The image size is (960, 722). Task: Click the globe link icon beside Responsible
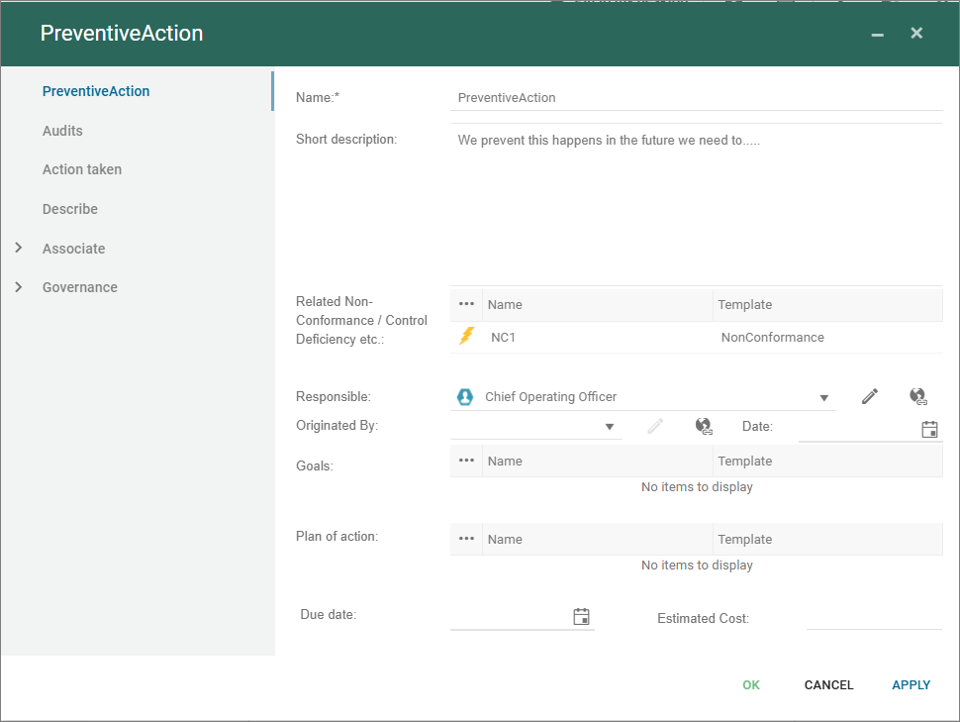(918, 397)
